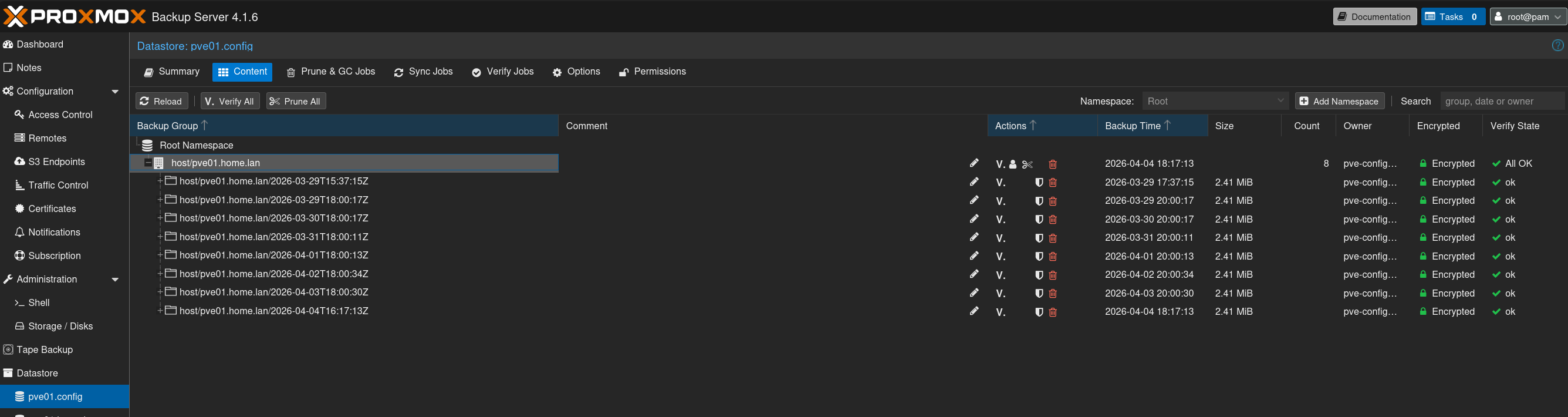Image resolution: width=1568 pixels, height=417 pixels.
Task: Reload the datastore content
Action: click(x=161, y=101)
